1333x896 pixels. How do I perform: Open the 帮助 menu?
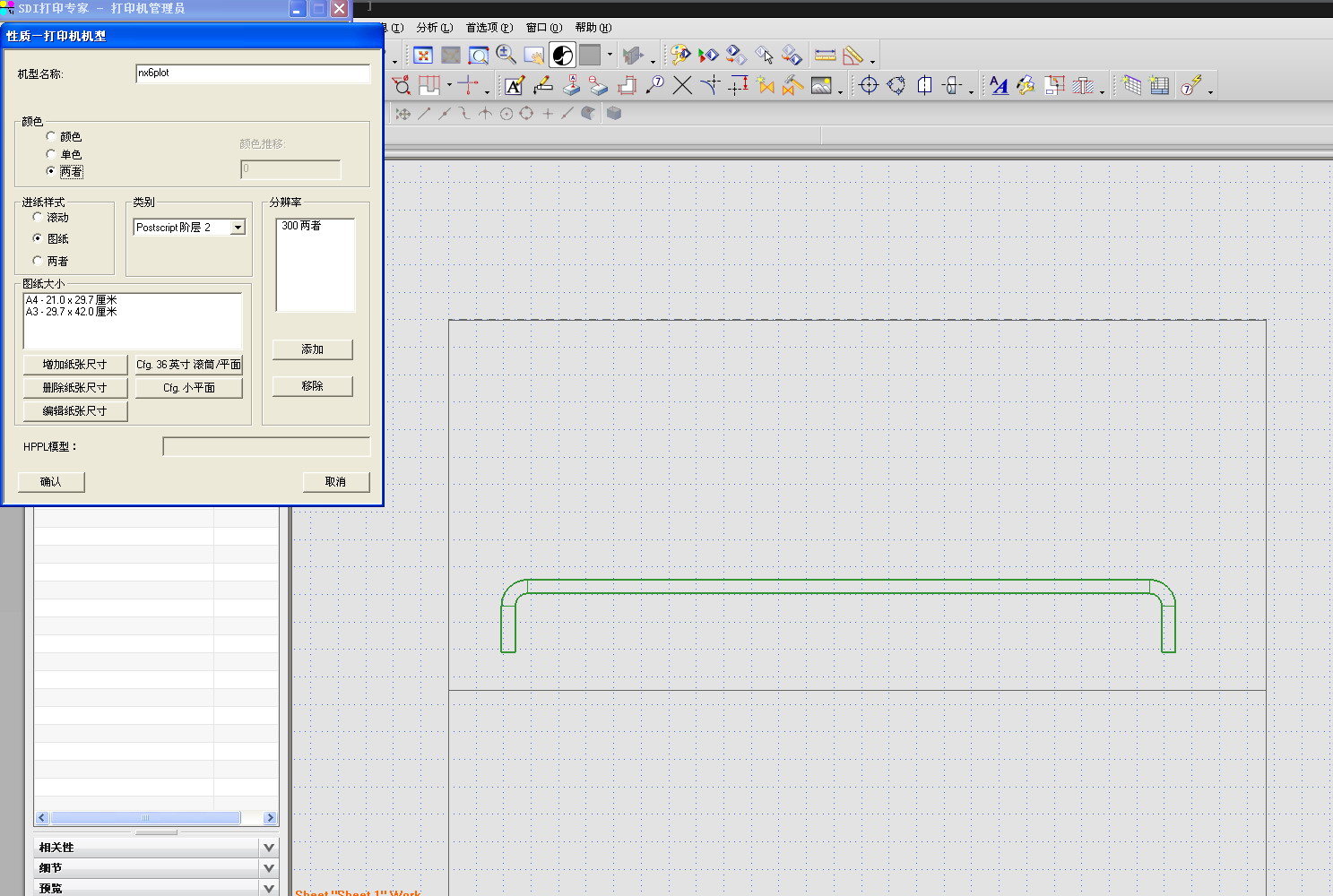tap(593, 28)
